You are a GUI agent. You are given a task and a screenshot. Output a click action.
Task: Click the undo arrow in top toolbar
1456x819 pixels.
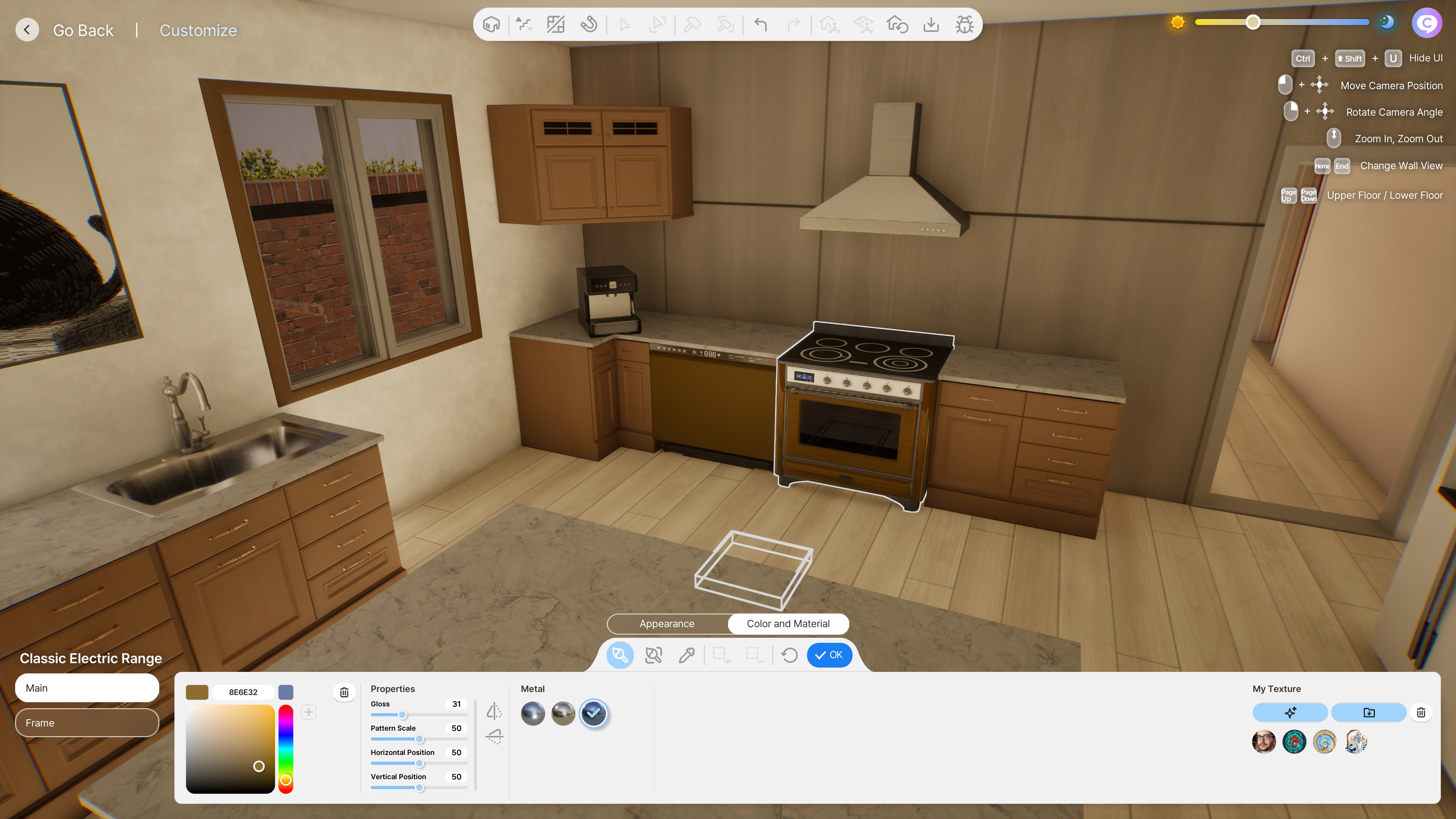pyautogui.click(x=761, y=24)
